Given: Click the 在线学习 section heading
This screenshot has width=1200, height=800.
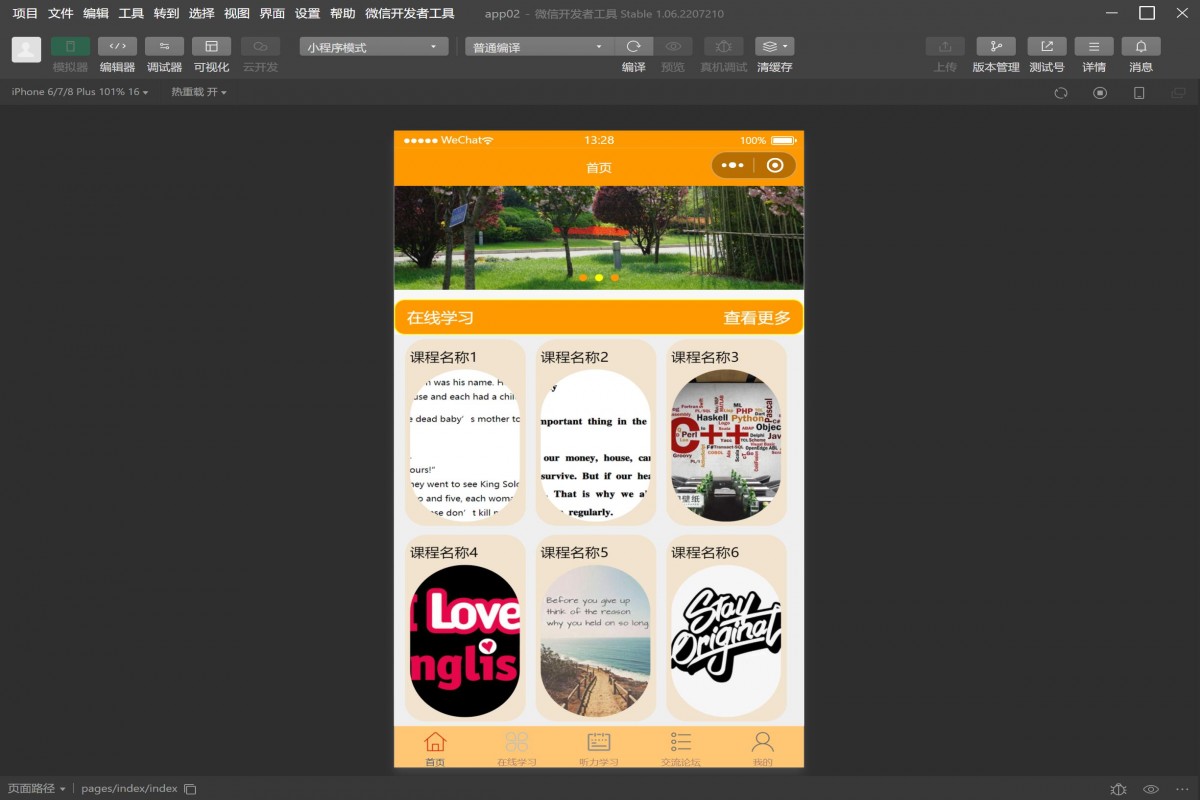Looking at the screenshot, I should pyautogui.click(x=440, y=318).
